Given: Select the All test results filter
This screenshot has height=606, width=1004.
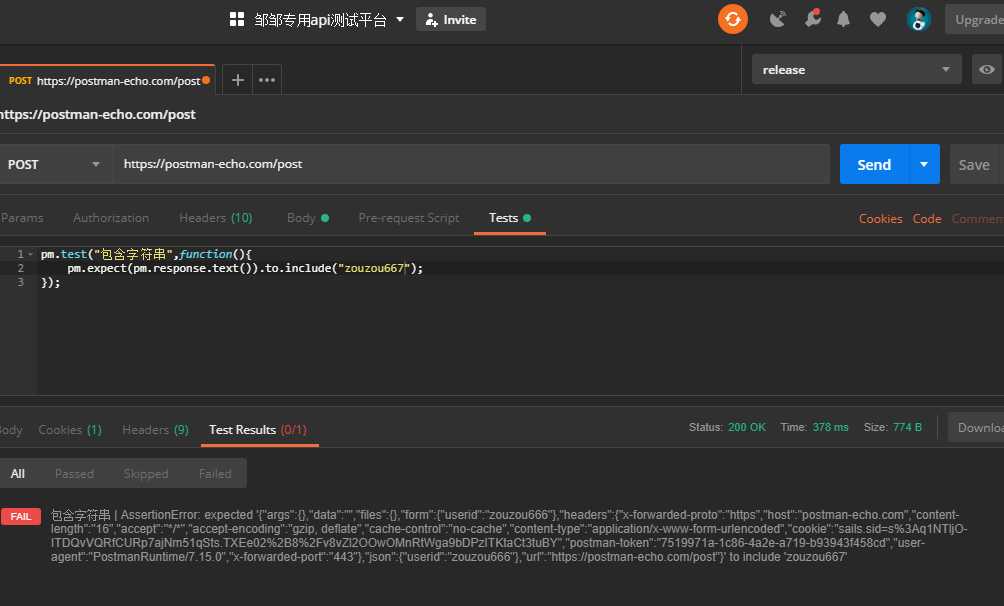Looking at the screenshot, I should (x=17, y=473).
